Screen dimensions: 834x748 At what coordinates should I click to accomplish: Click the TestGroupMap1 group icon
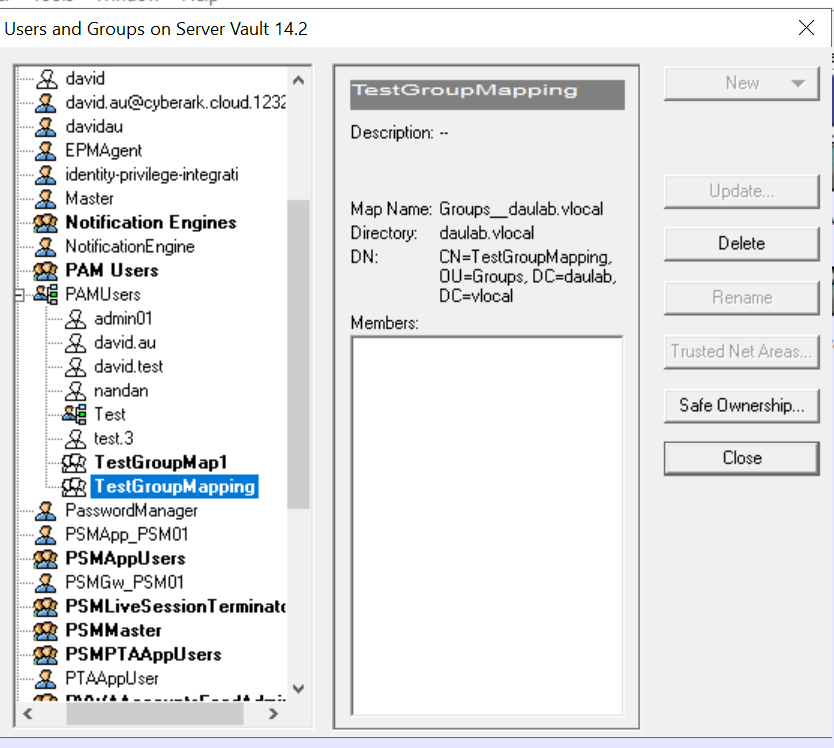[74, 462]
